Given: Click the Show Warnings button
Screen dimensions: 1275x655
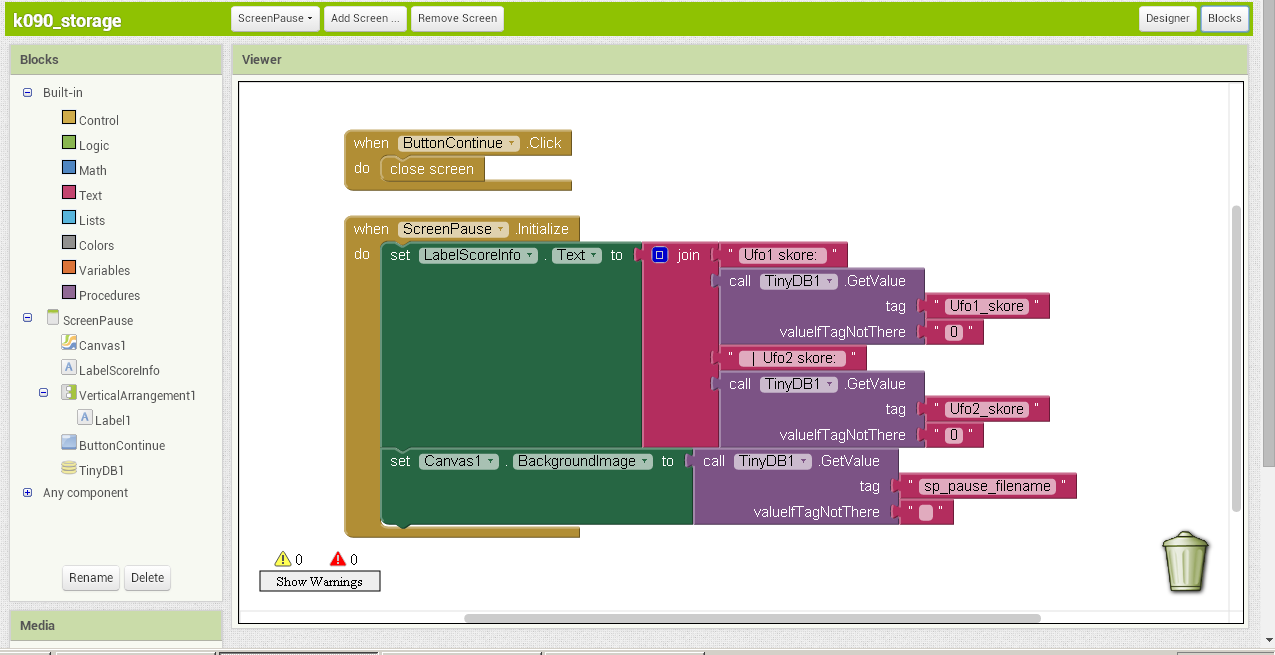Looking at the screenshot, I should point(320,581).
